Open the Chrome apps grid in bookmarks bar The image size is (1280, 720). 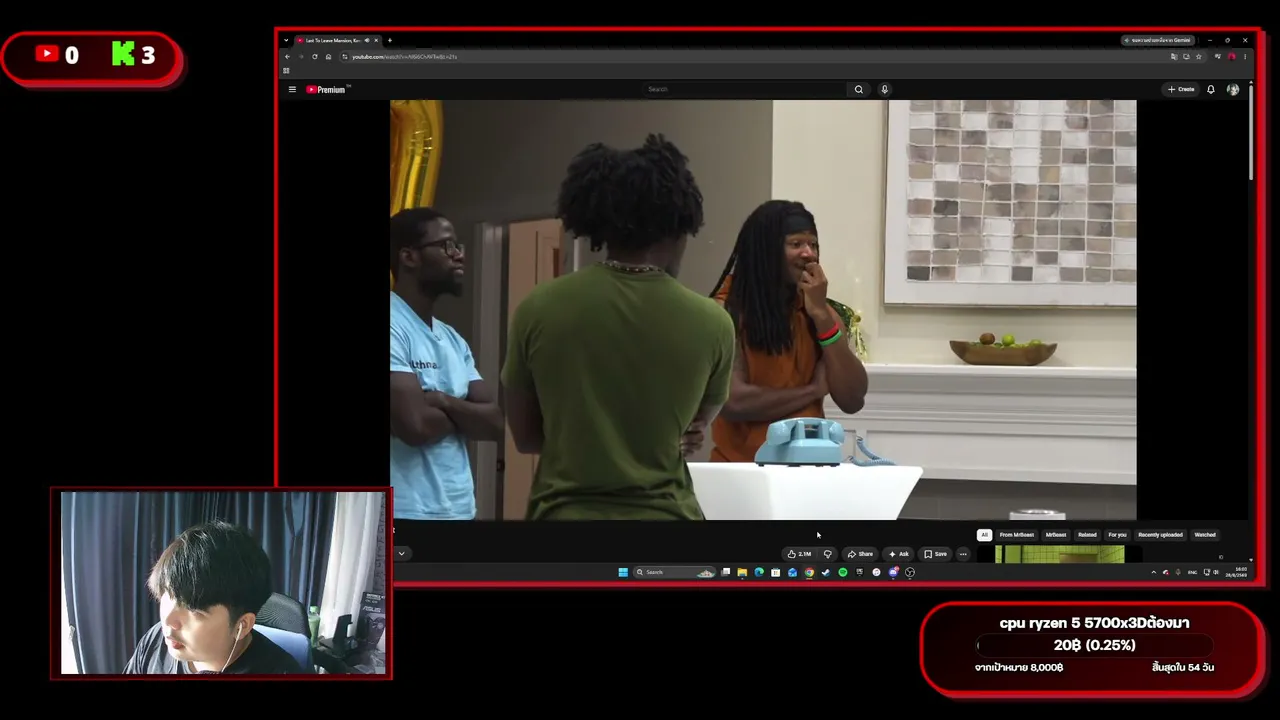(x=286, y=71)
